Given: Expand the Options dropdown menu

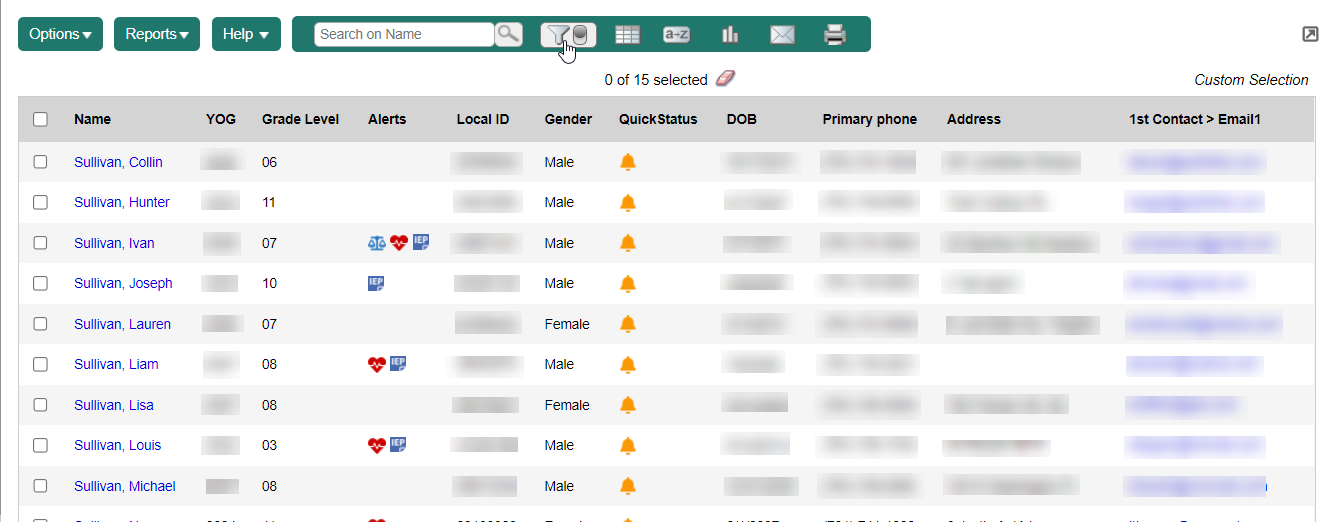Looking at the screenshot, I should [x=60, y=34].
